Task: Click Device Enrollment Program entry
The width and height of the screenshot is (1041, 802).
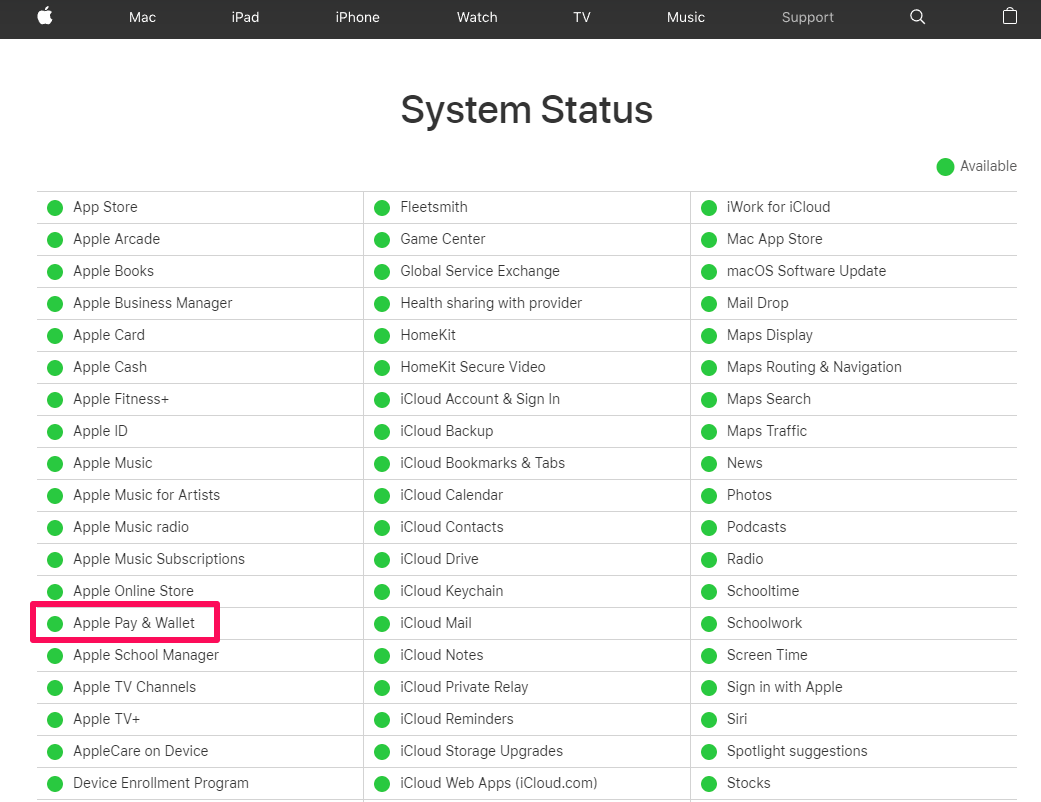Action: (161, 783)
